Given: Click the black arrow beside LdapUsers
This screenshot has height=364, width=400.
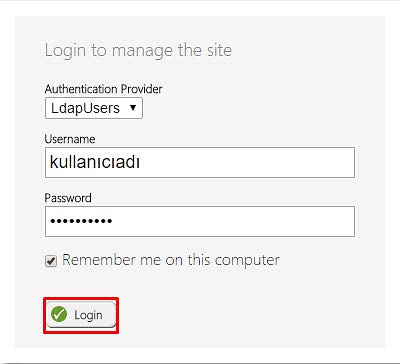Looking at the screenshot, I should [133, 108].
